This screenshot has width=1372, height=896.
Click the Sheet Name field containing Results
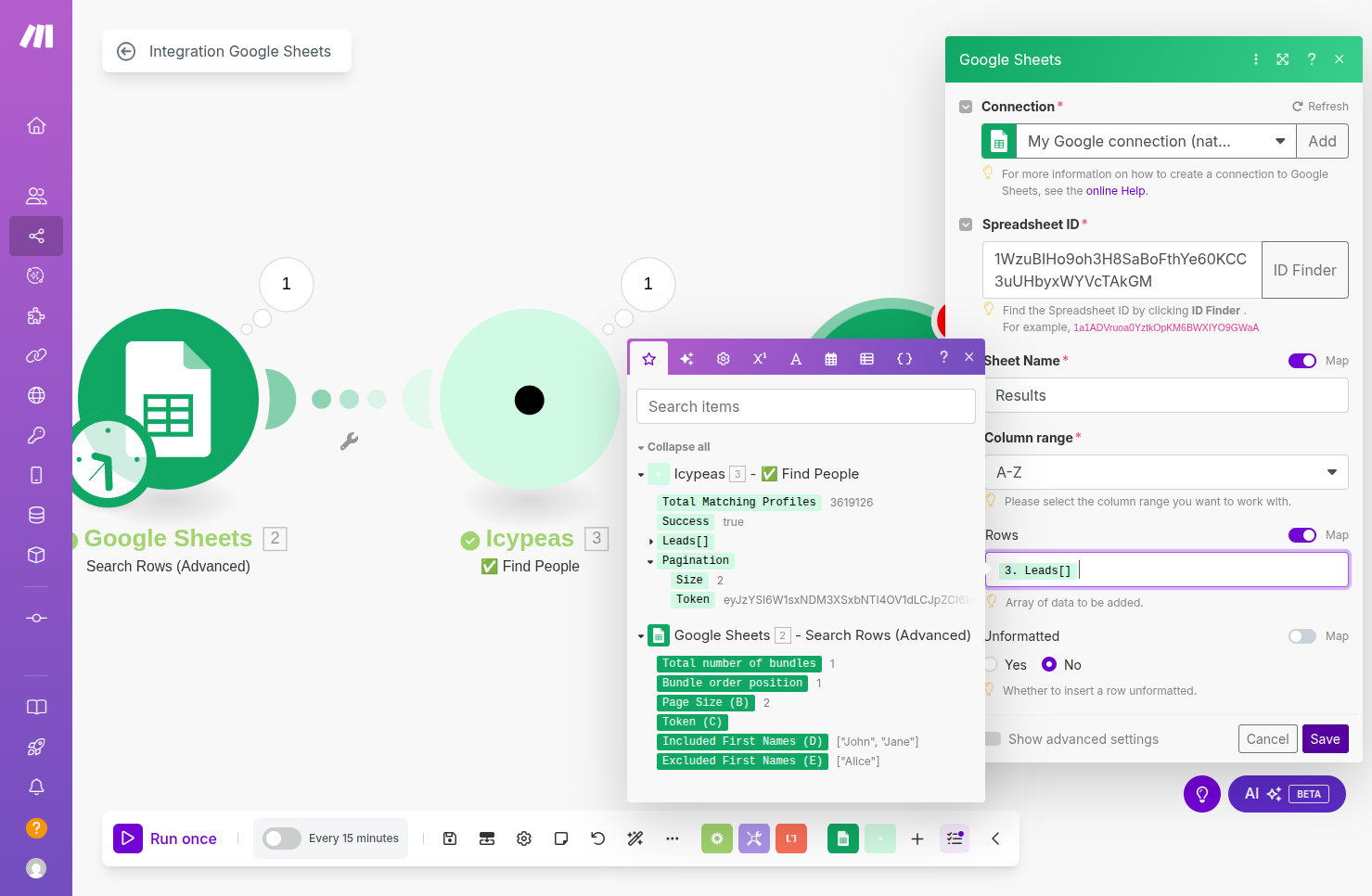(x=1166, y=395)
